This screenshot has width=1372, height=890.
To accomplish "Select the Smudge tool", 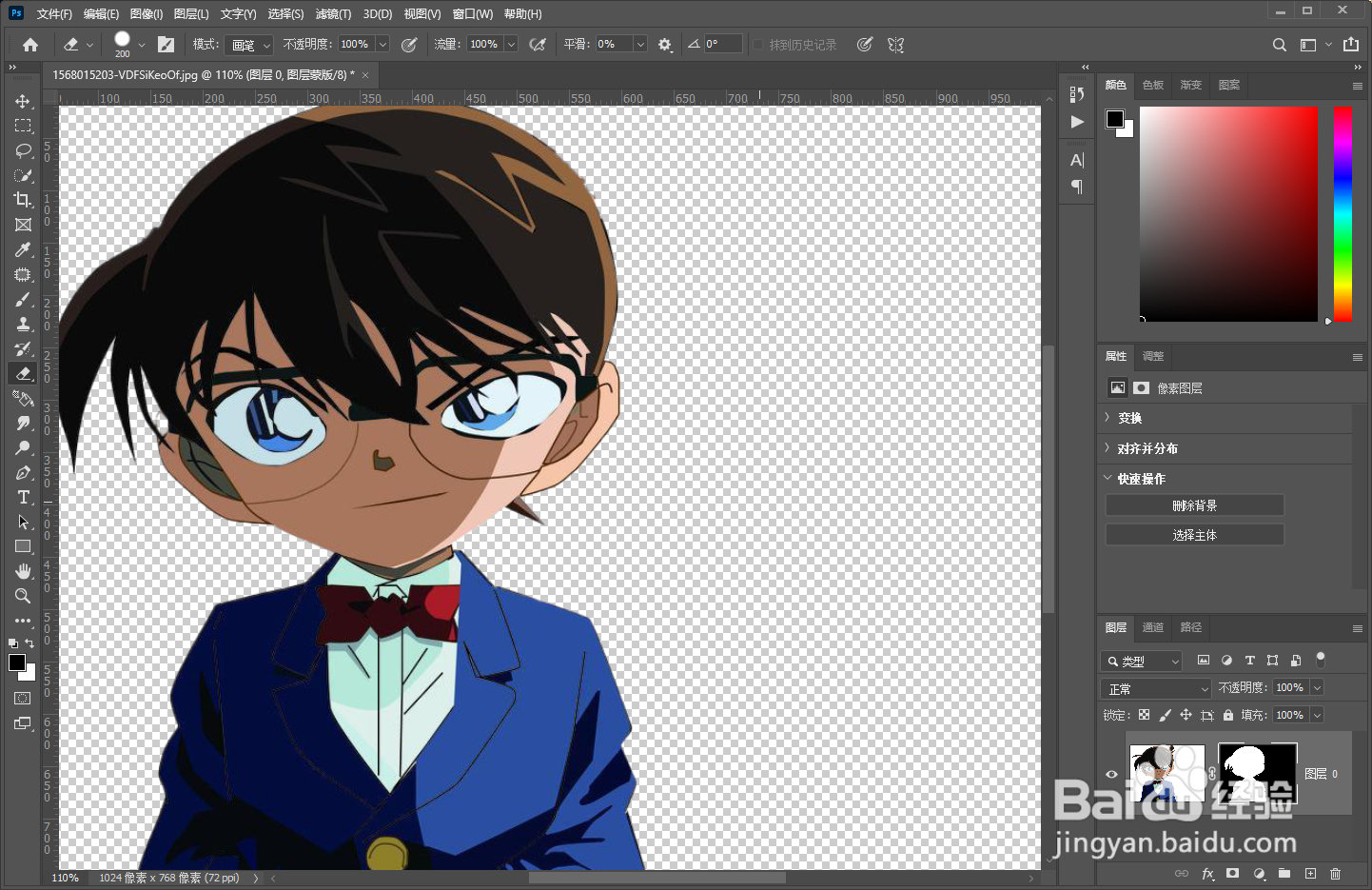I will [23, 423].
